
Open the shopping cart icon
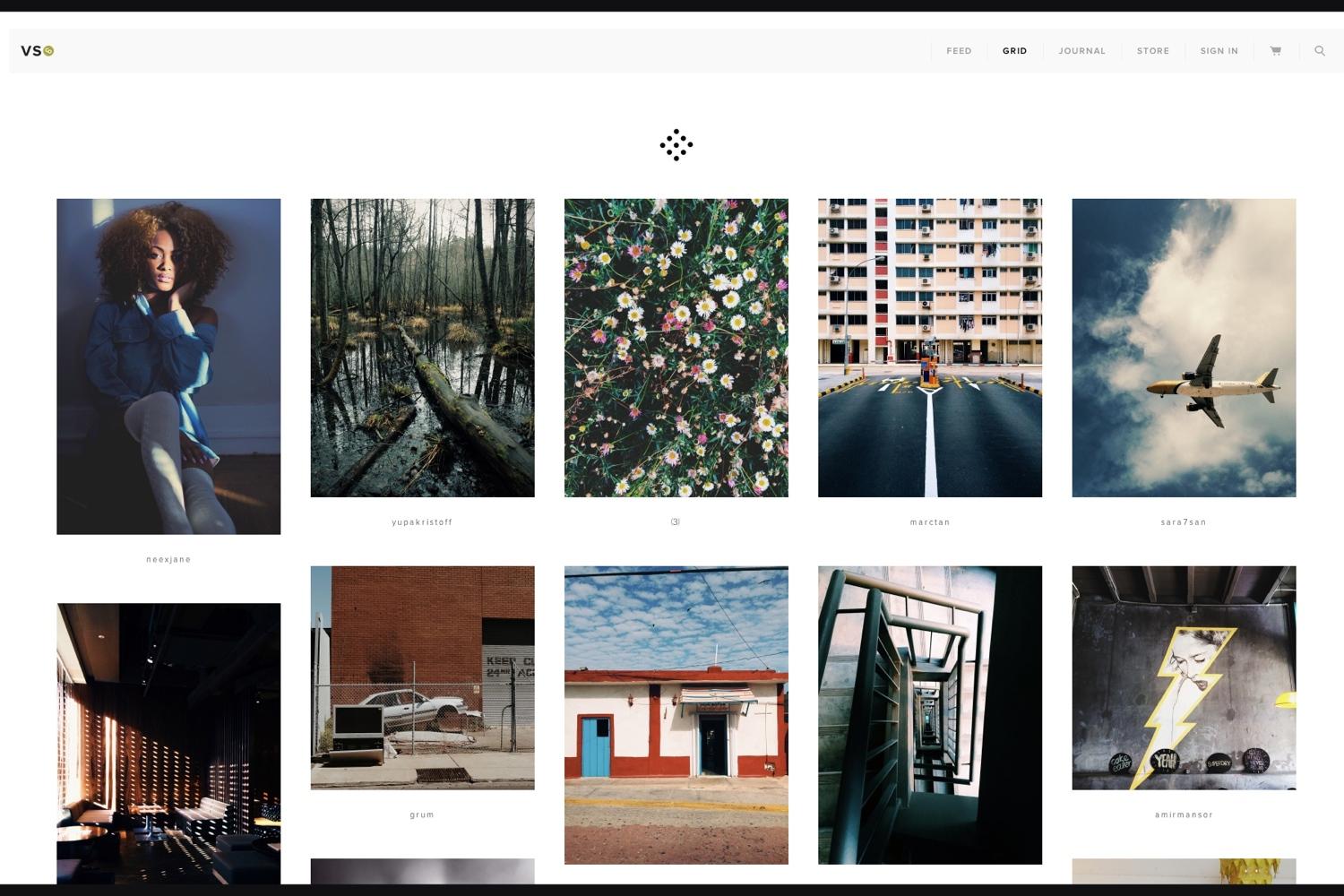(x=1274, y=51)
